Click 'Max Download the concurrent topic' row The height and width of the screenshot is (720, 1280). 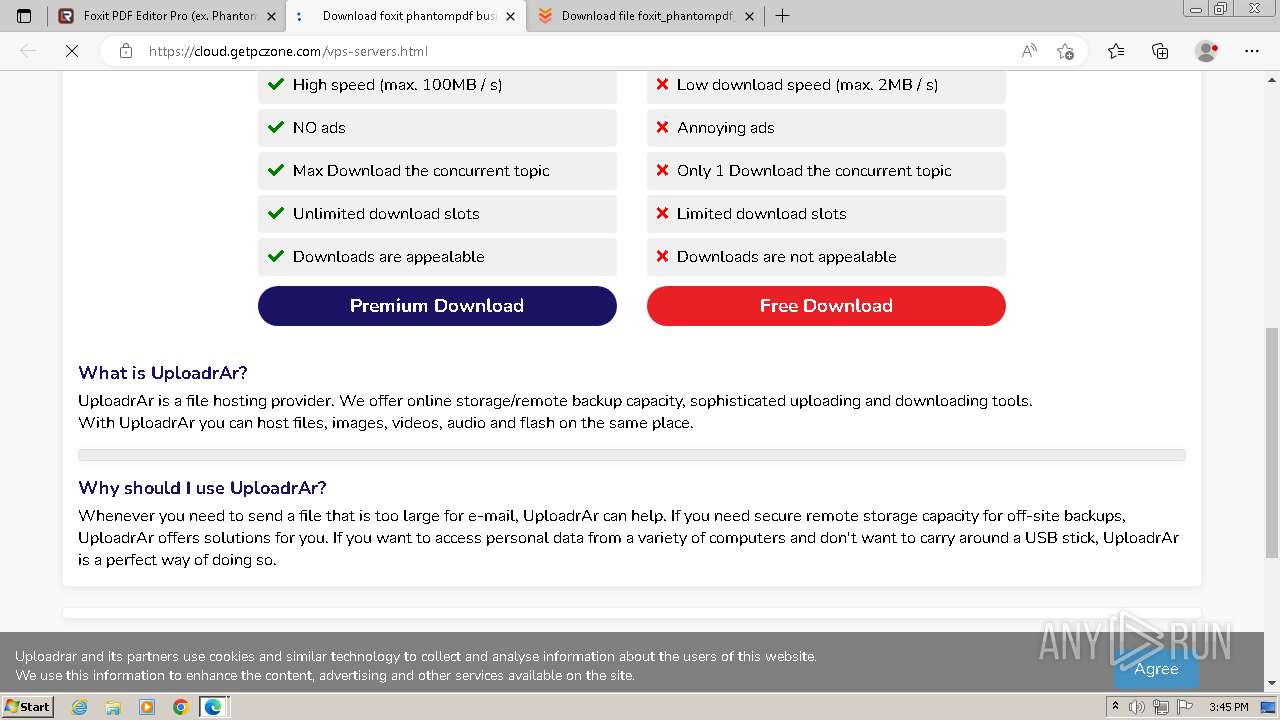point(437,171)
